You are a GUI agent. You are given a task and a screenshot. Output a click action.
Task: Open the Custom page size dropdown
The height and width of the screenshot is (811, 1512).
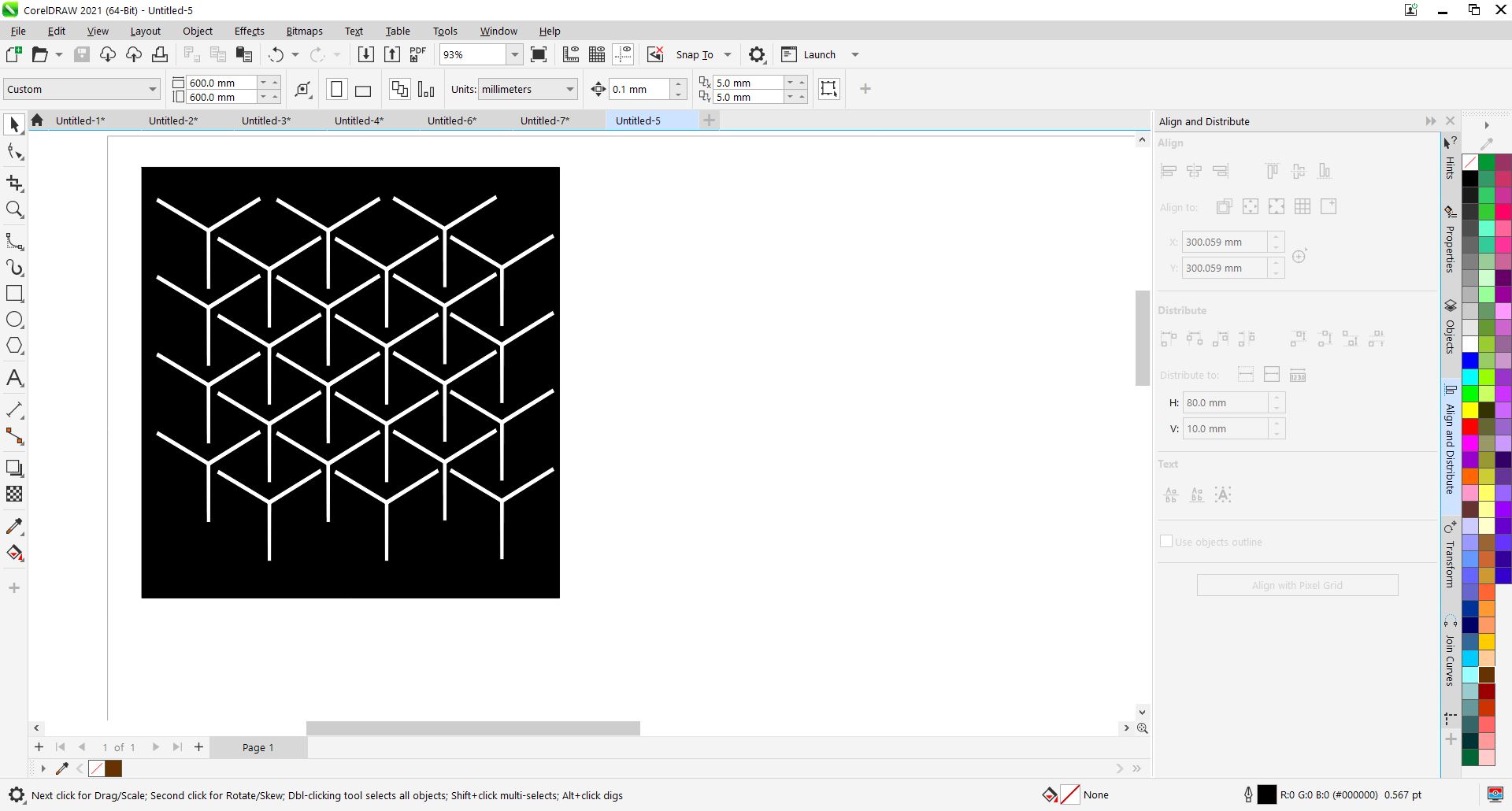[x=152, y=90]
